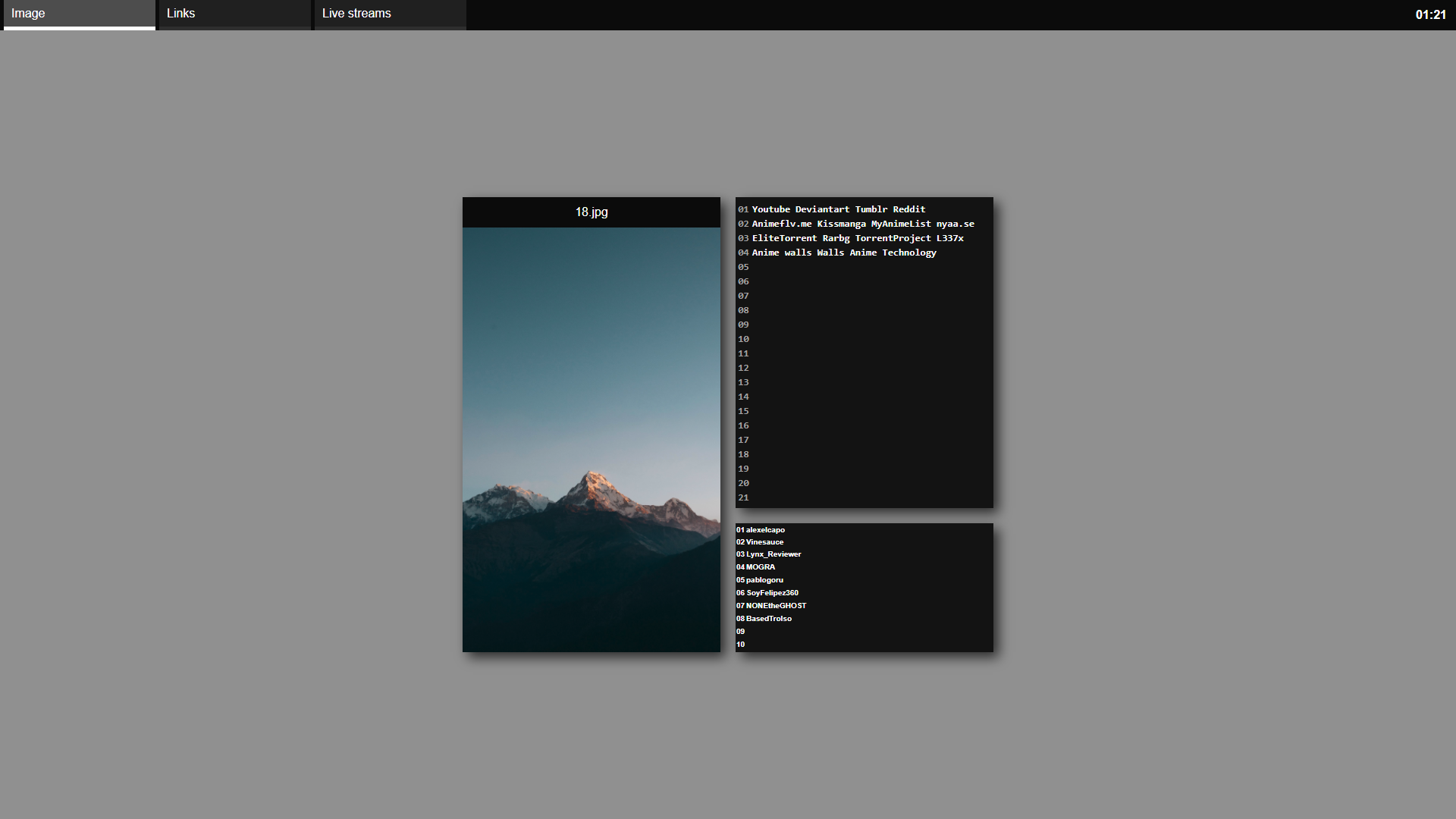
Task: Open the nyaa.se link
Action: coord(955,224)
